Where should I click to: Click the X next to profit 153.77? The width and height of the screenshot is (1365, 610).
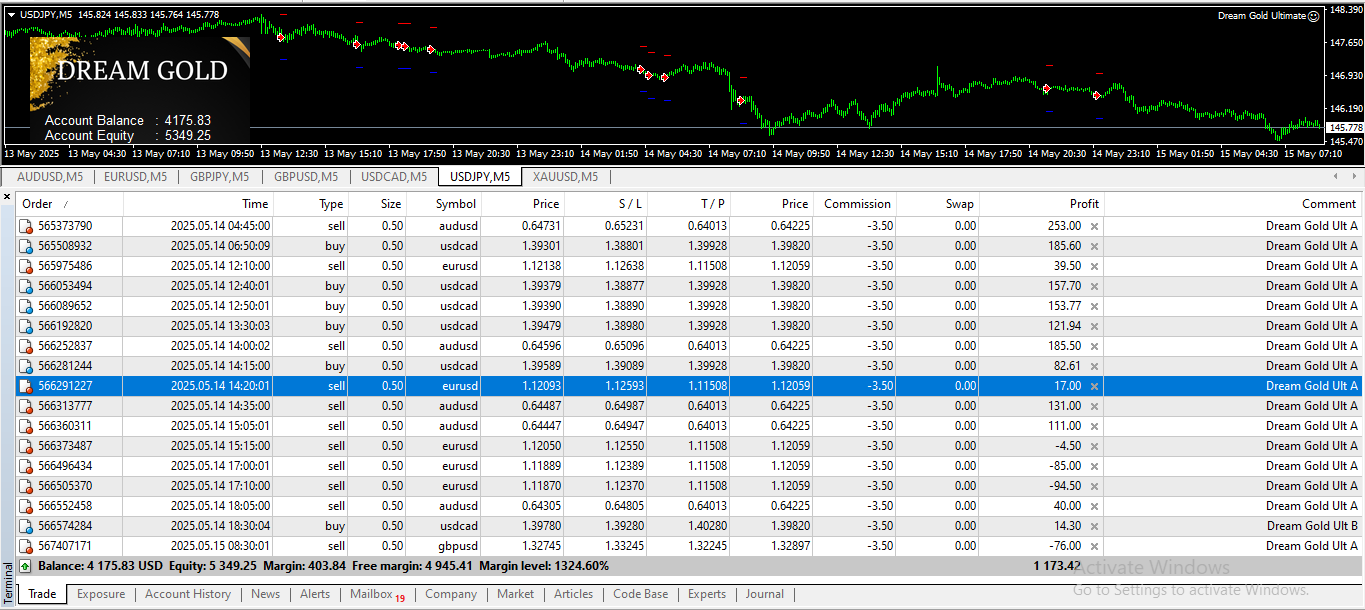coord(1094,306)
